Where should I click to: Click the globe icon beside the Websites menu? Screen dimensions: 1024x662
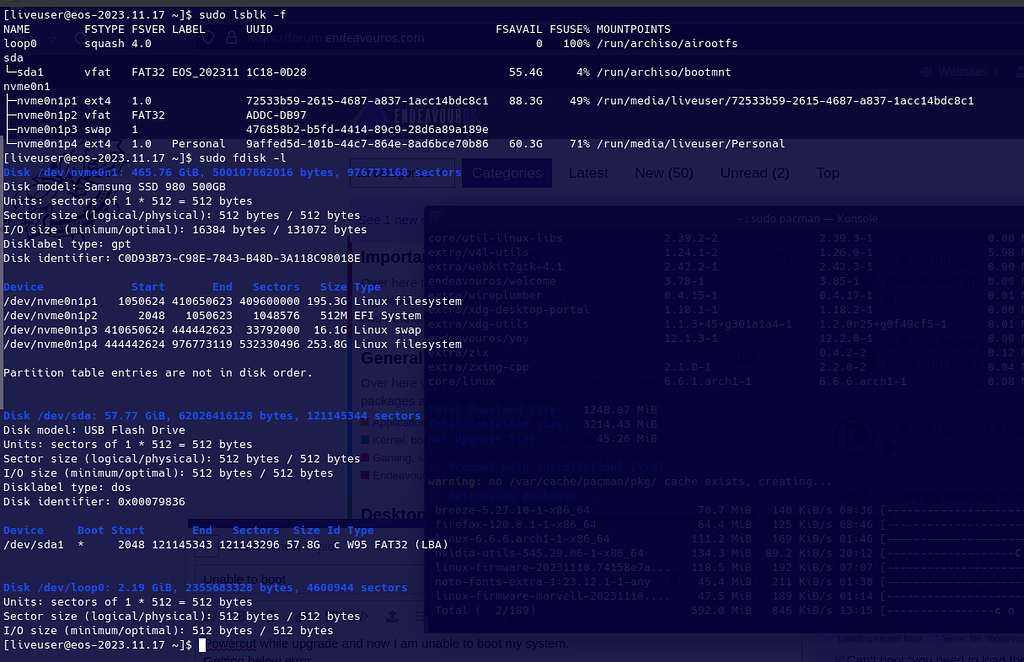click(927, 72)
